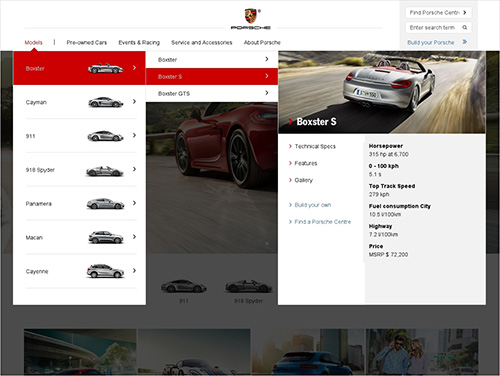Select the plain Boxster submenu entry
The image size is (500, 376).
click(212, 59)
